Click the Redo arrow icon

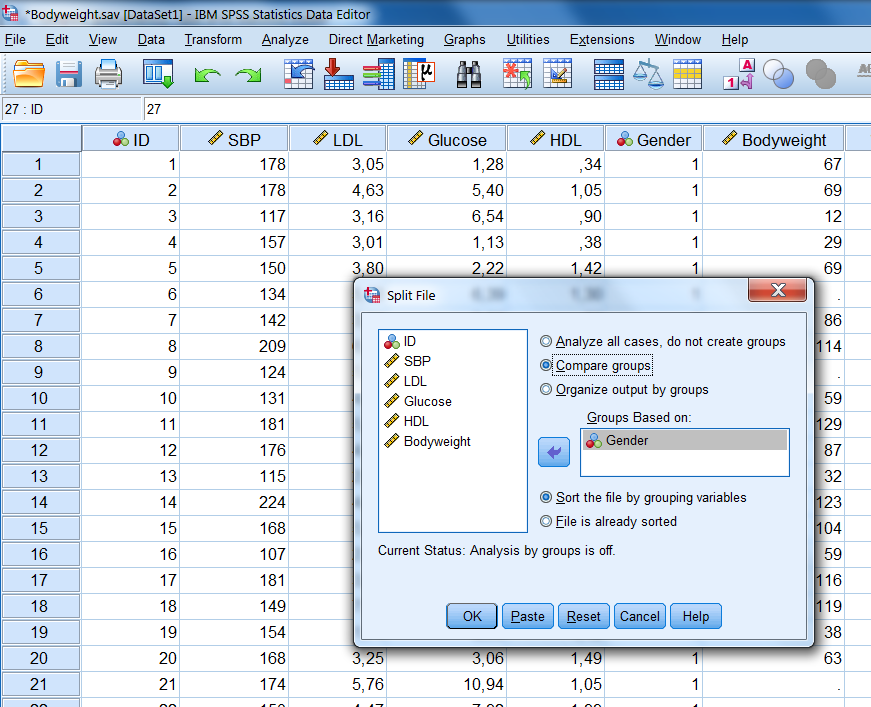tap(248, 76)
